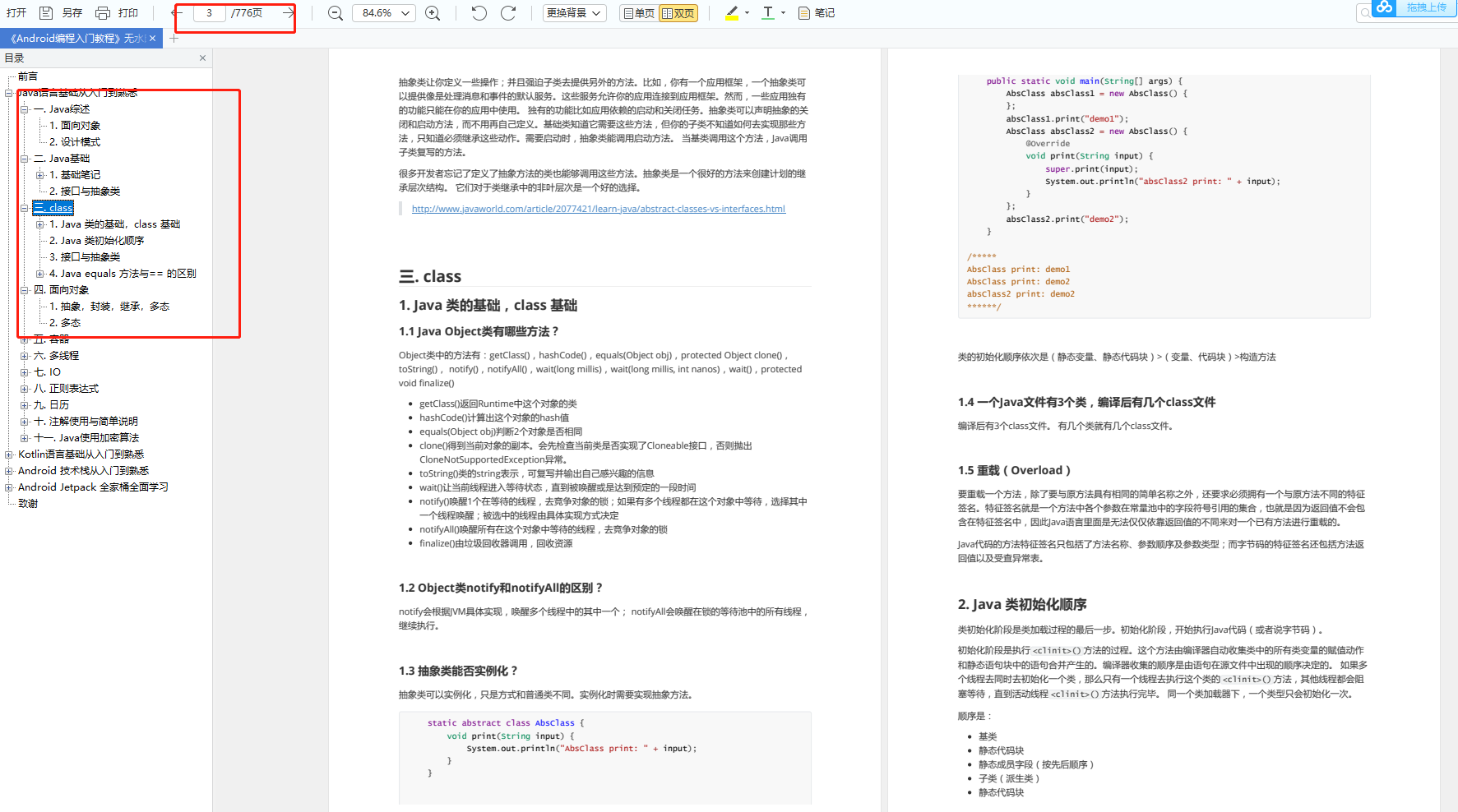
Task: Add a new tab with plus button
Action: click(x=174, y=39)
